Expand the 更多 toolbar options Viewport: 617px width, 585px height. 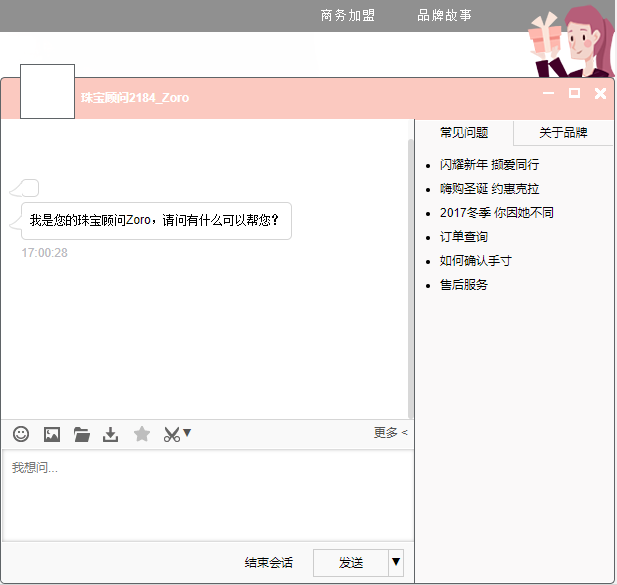(390, 433)
